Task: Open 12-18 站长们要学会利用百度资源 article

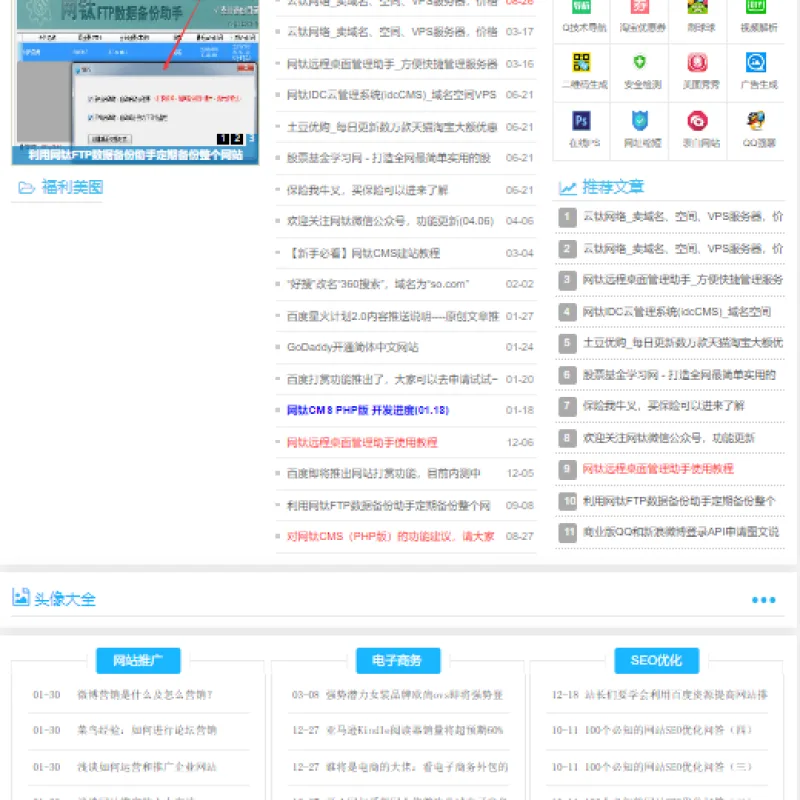Action: click(676, 695)
